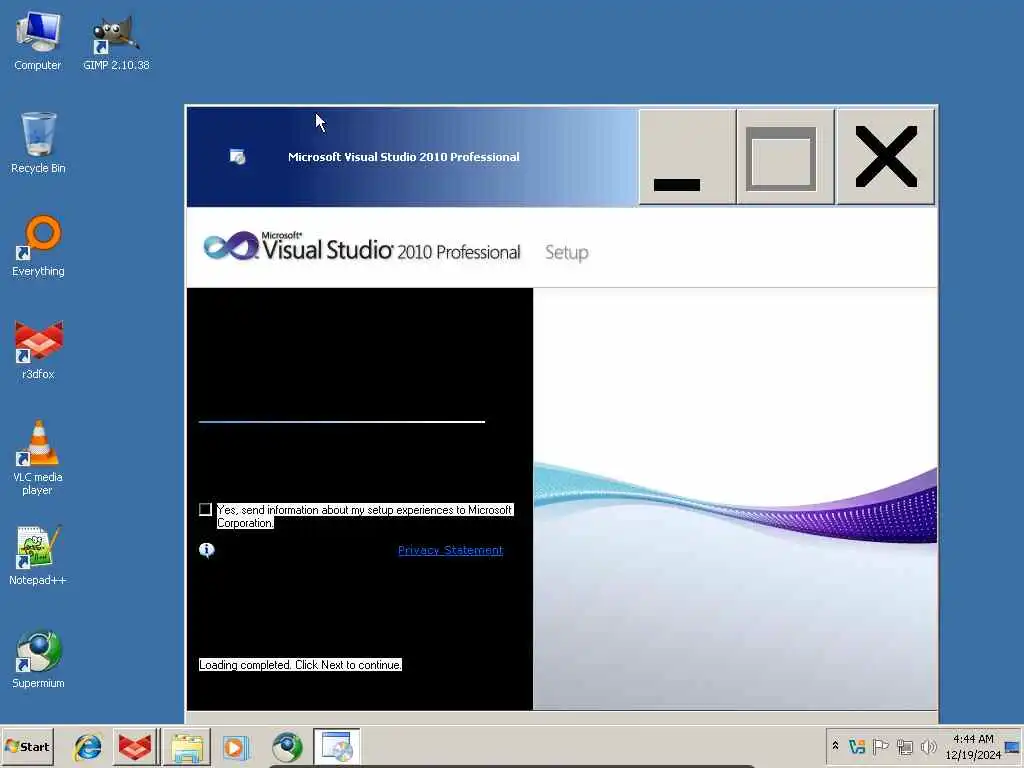Enable sending setup experiences to Microsoft
1024x768 pixels.
coord(205,509)
